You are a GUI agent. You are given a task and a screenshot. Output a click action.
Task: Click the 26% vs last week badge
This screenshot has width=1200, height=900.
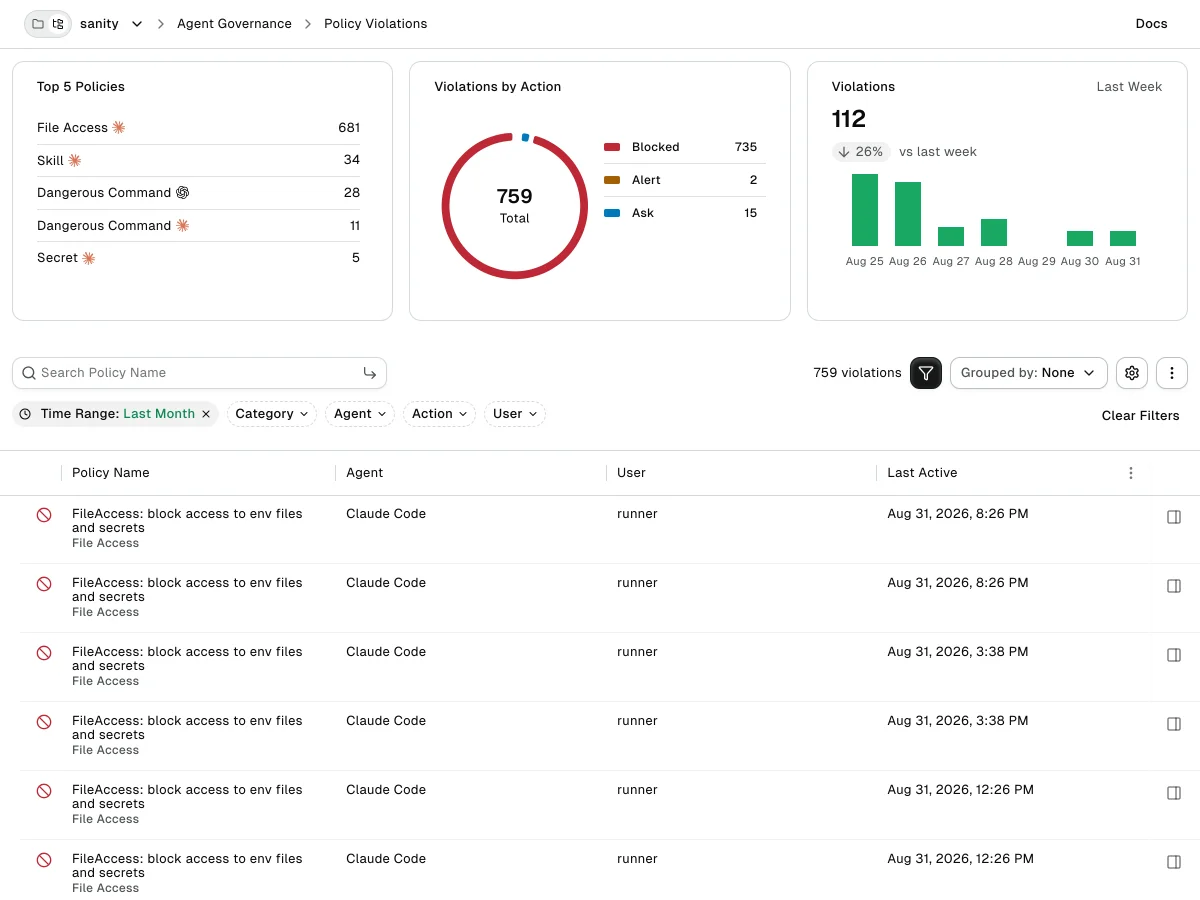pos(861,152)
